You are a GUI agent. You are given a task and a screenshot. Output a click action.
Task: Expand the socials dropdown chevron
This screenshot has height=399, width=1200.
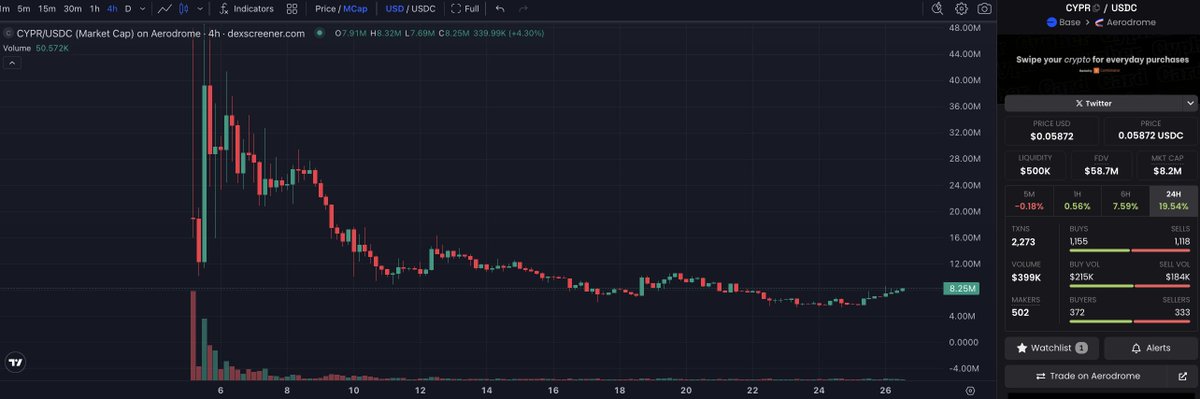(x=1190, y=103)
